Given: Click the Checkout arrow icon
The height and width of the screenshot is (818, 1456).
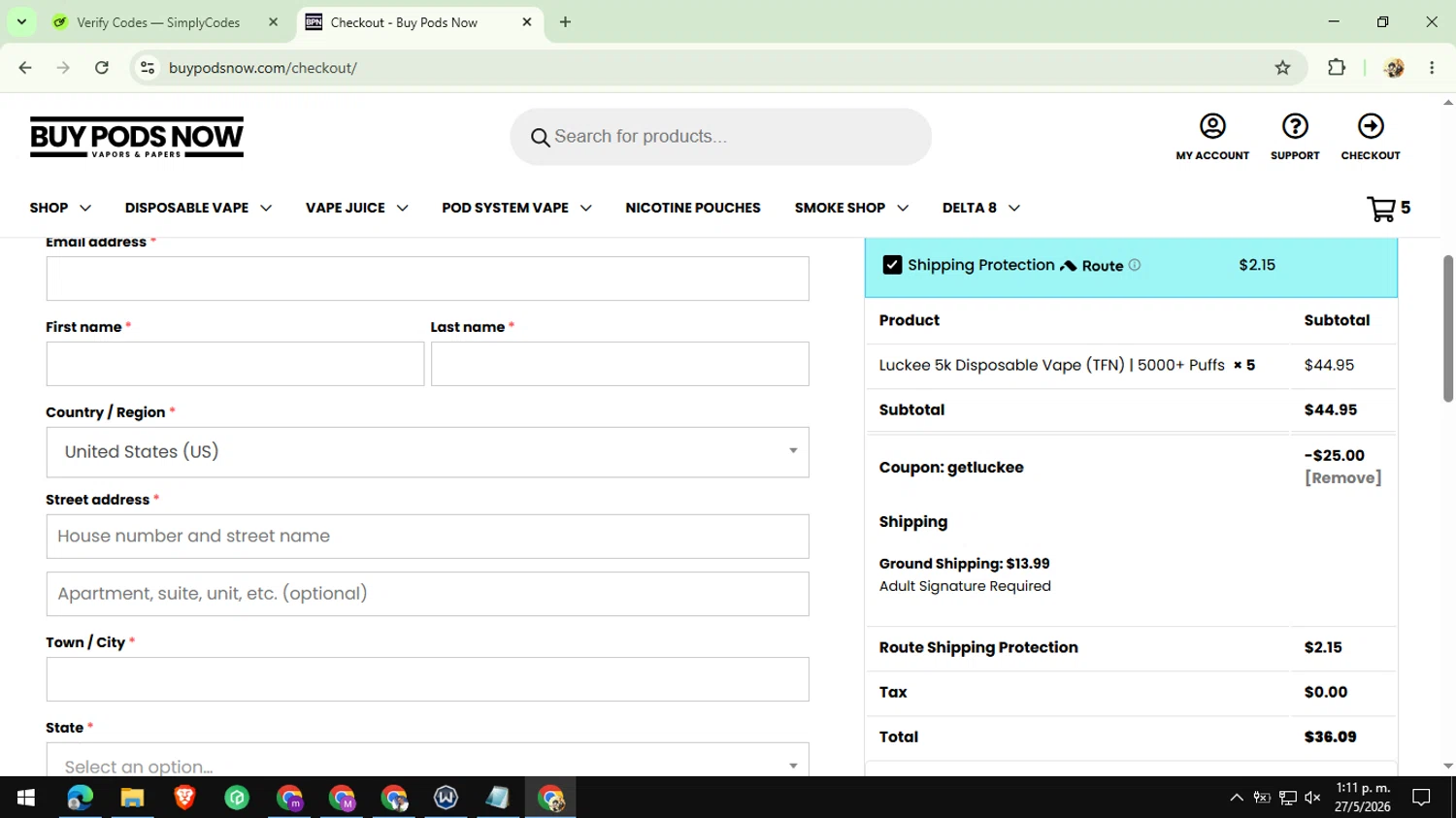Looking at the screenshot, I should click(1371, 126).
